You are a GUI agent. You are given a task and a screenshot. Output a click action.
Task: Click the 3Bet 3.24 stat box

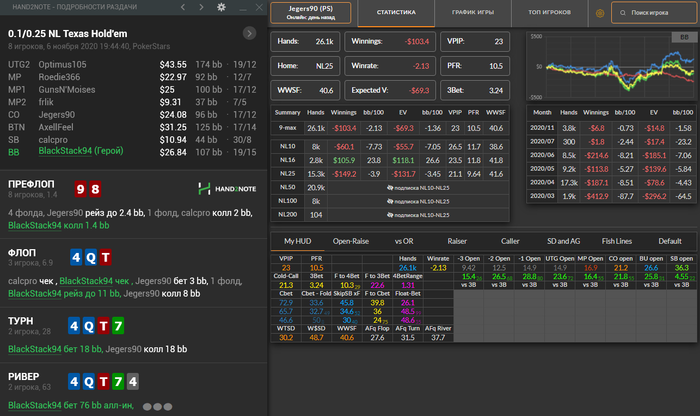[x=475, y=91]
